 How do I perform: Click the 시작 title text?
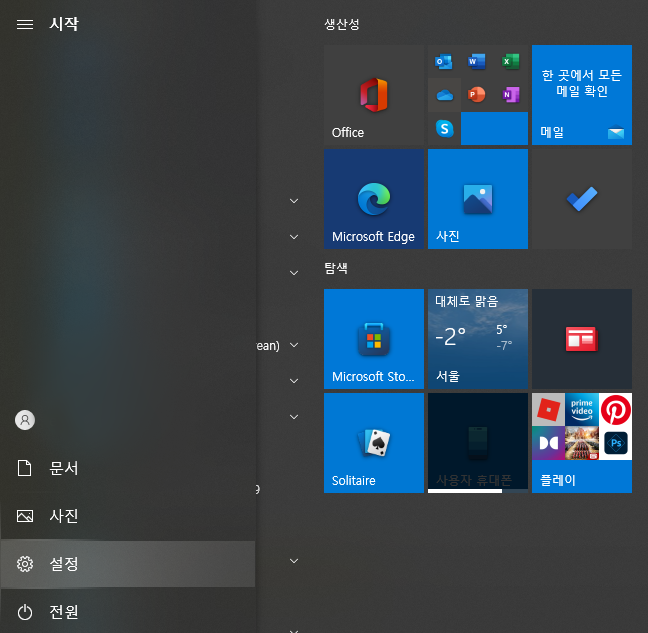(64, 24)
